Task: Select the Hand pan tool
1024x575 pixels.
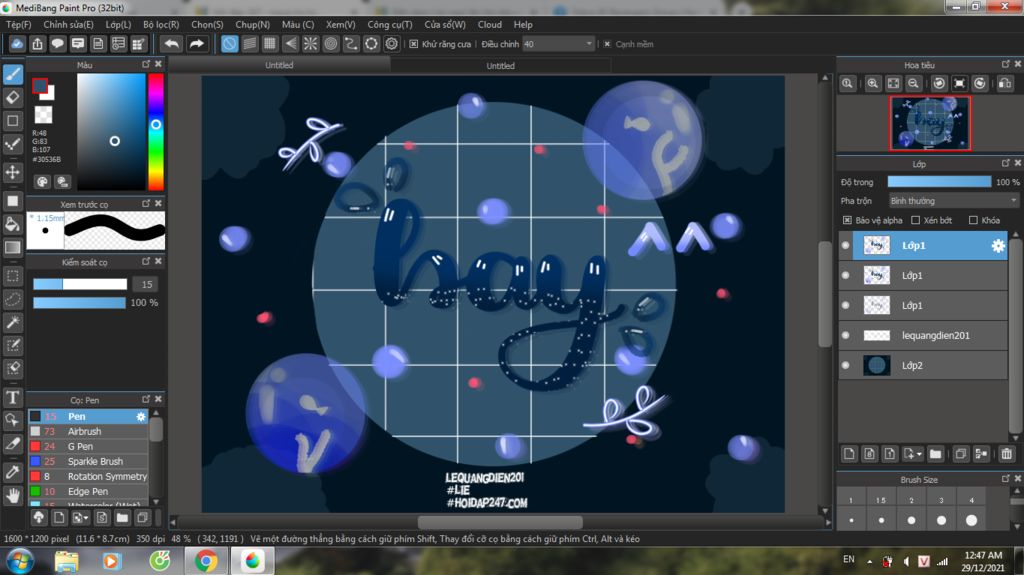Action: pos(13,495)
